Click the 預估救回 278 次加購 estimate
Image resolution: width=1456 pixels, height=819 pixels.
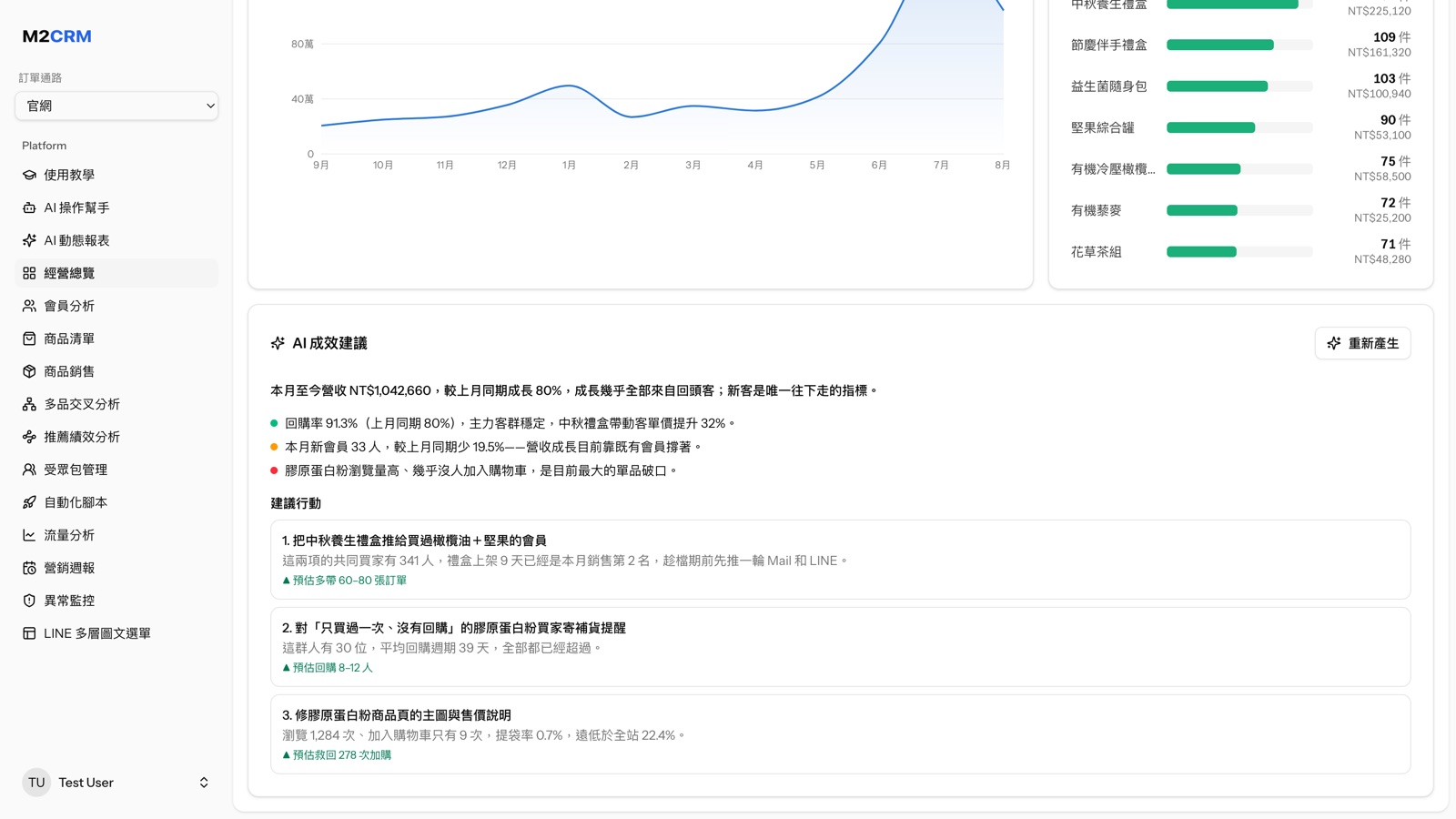(x=337, y=754)
